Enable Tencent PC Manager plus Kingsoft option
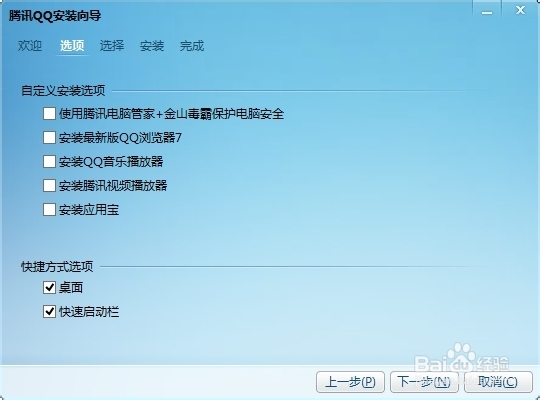 click(49, 113)
